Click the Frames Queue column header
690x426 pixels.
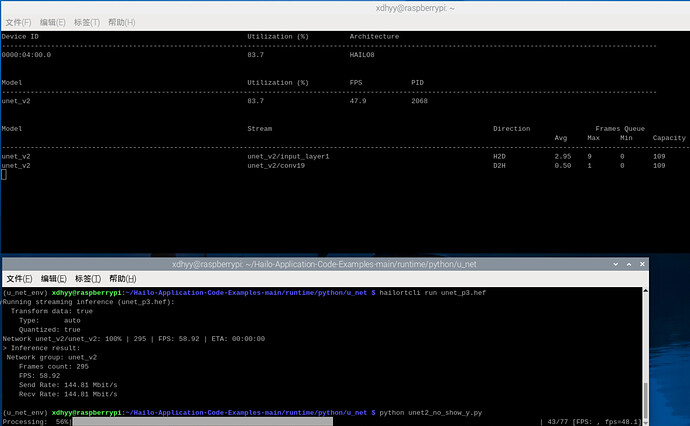[620, 129]
